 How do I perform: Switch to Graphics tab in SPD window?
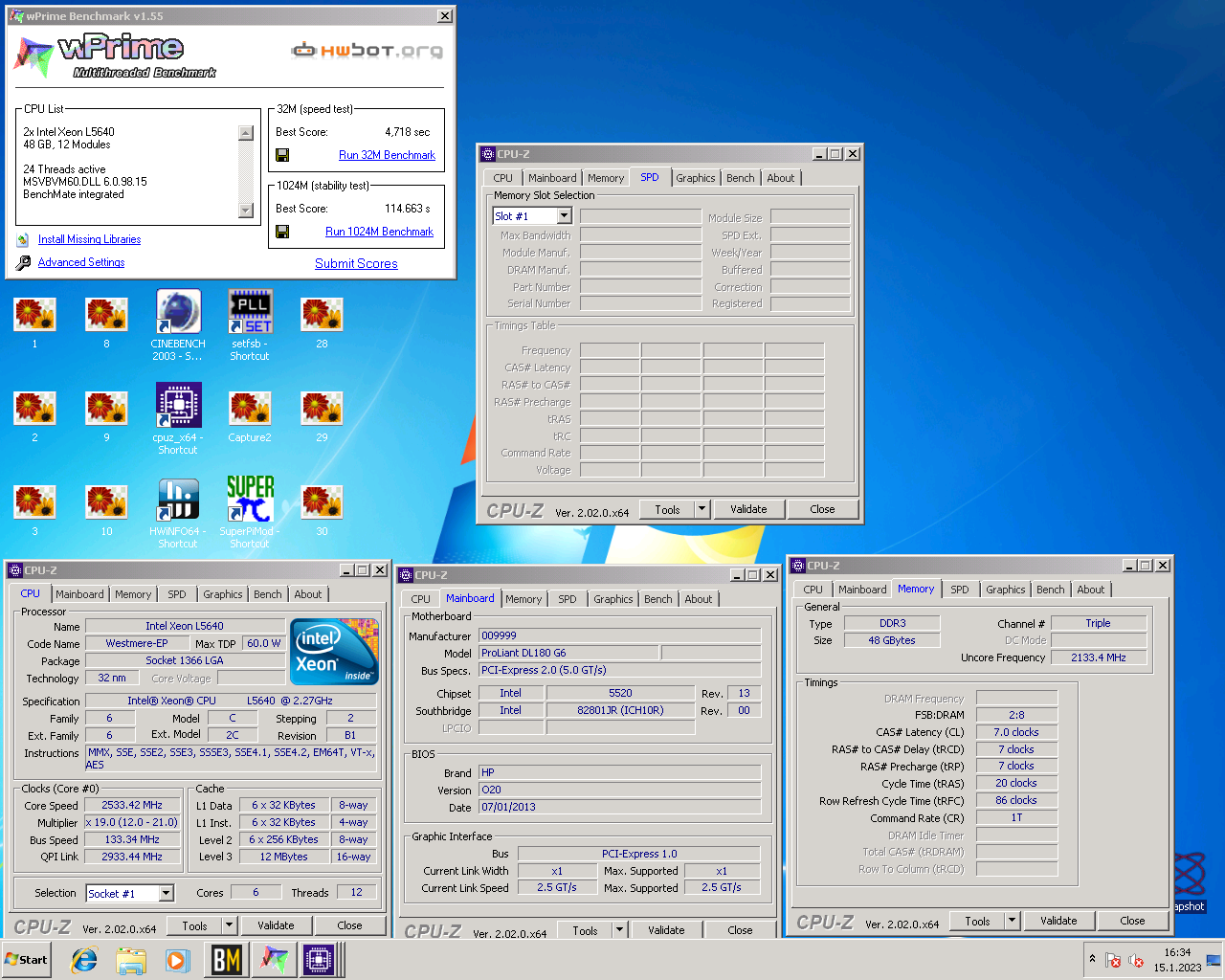(696, 178)
